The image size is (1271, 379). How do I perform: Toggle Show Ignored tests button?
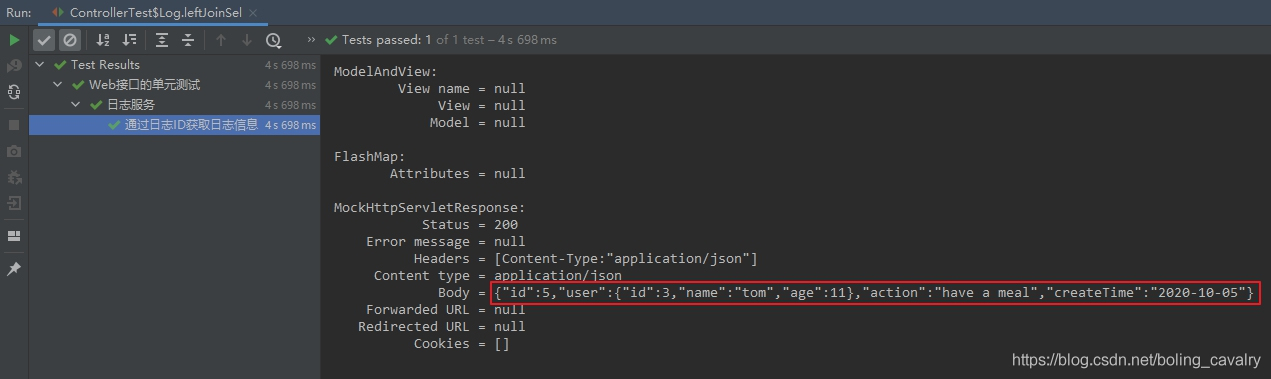(69, 40)
